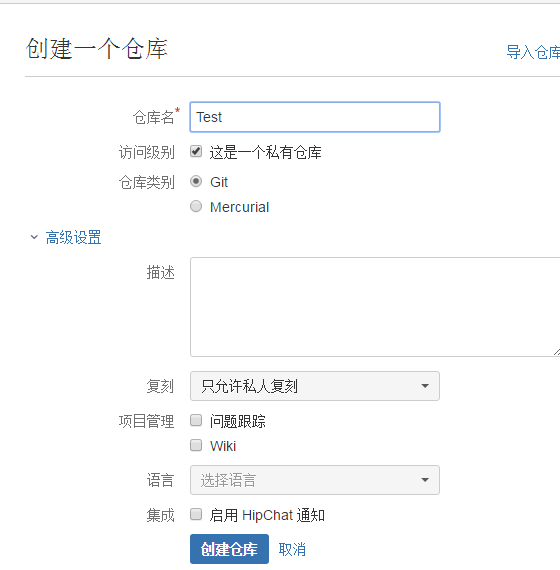Open the 选择语言 dropdown
The image size is (560, 570).
[315, 480]
